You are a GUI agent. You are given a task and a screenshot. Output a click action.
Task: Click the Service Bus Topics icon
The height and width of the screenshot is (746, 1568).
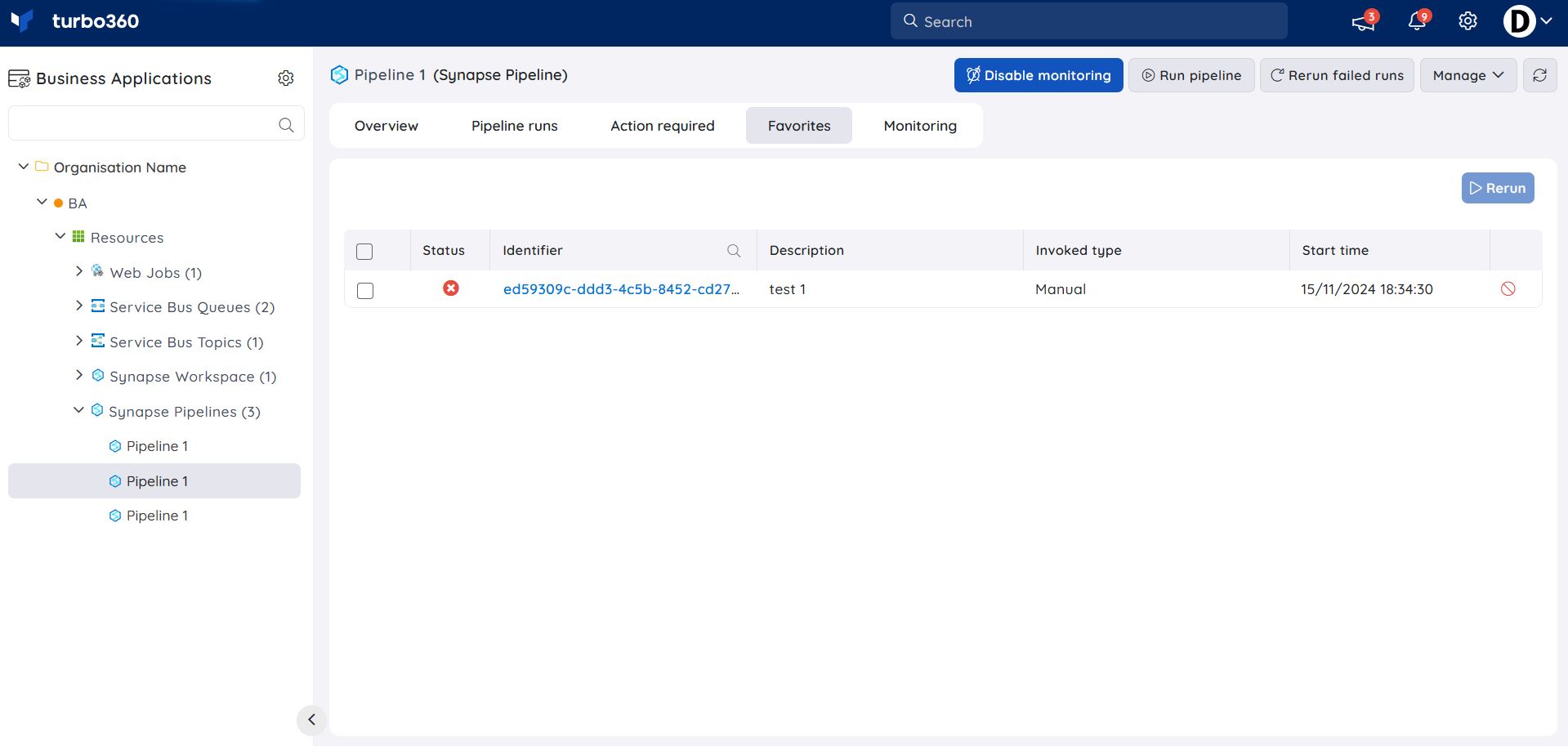[97, 341]
